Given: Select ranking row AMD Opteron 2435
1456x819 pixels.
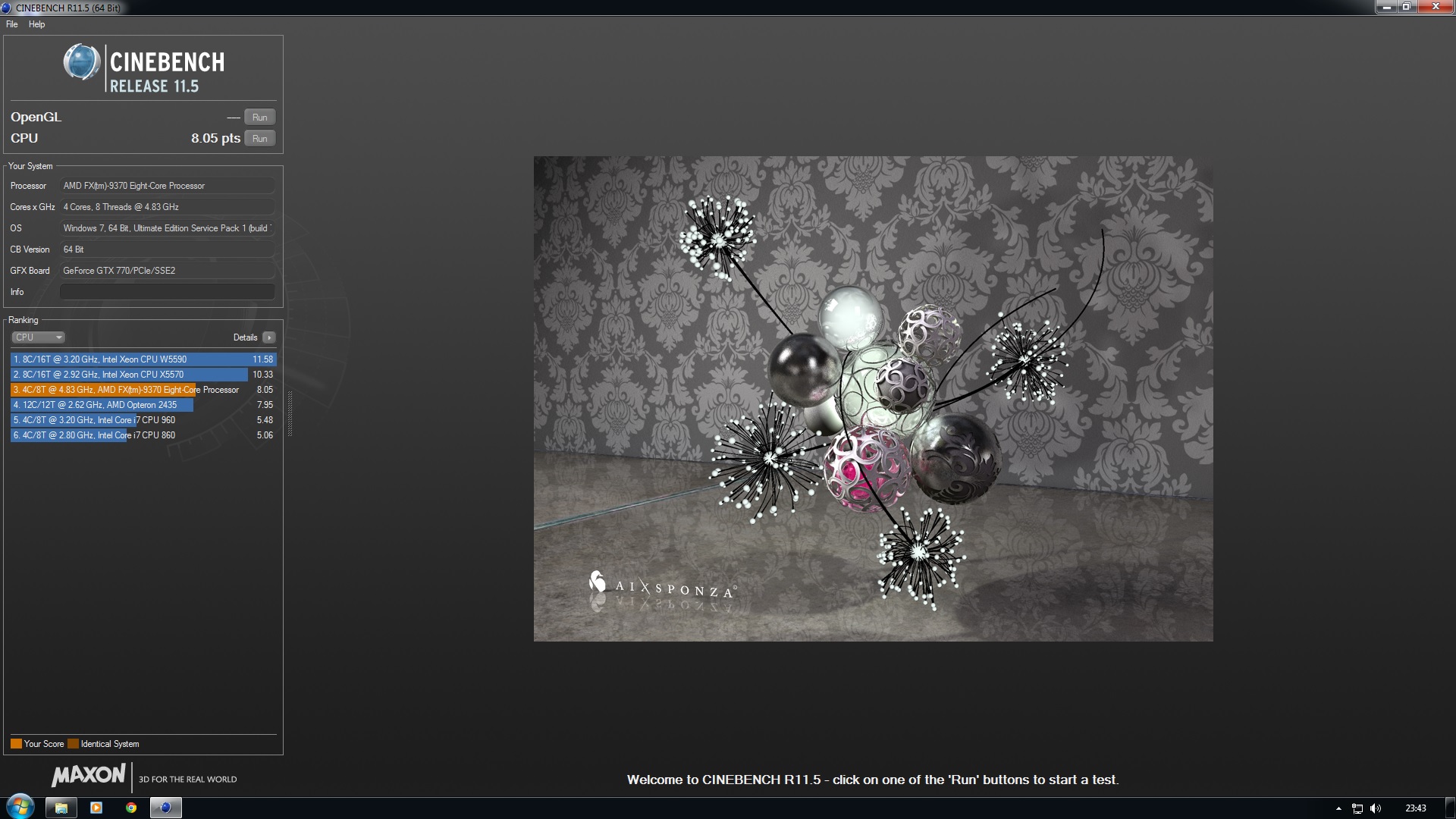Looking at the screenshot, I should 143,405.
